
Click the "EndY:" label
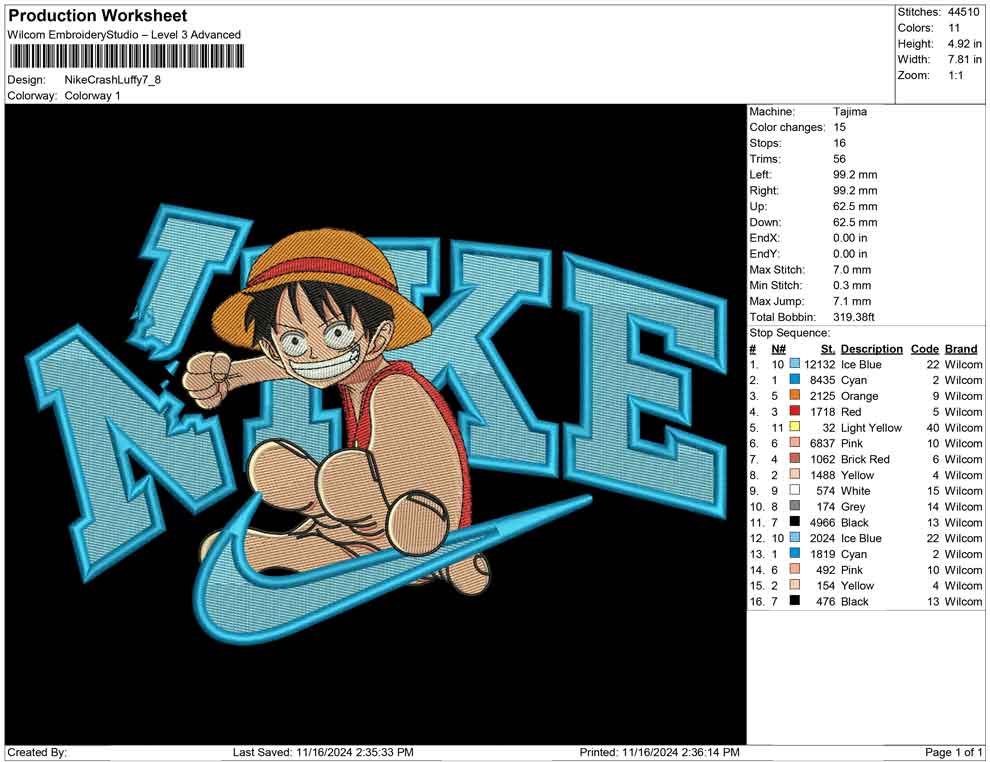click(x=765, y=254)
